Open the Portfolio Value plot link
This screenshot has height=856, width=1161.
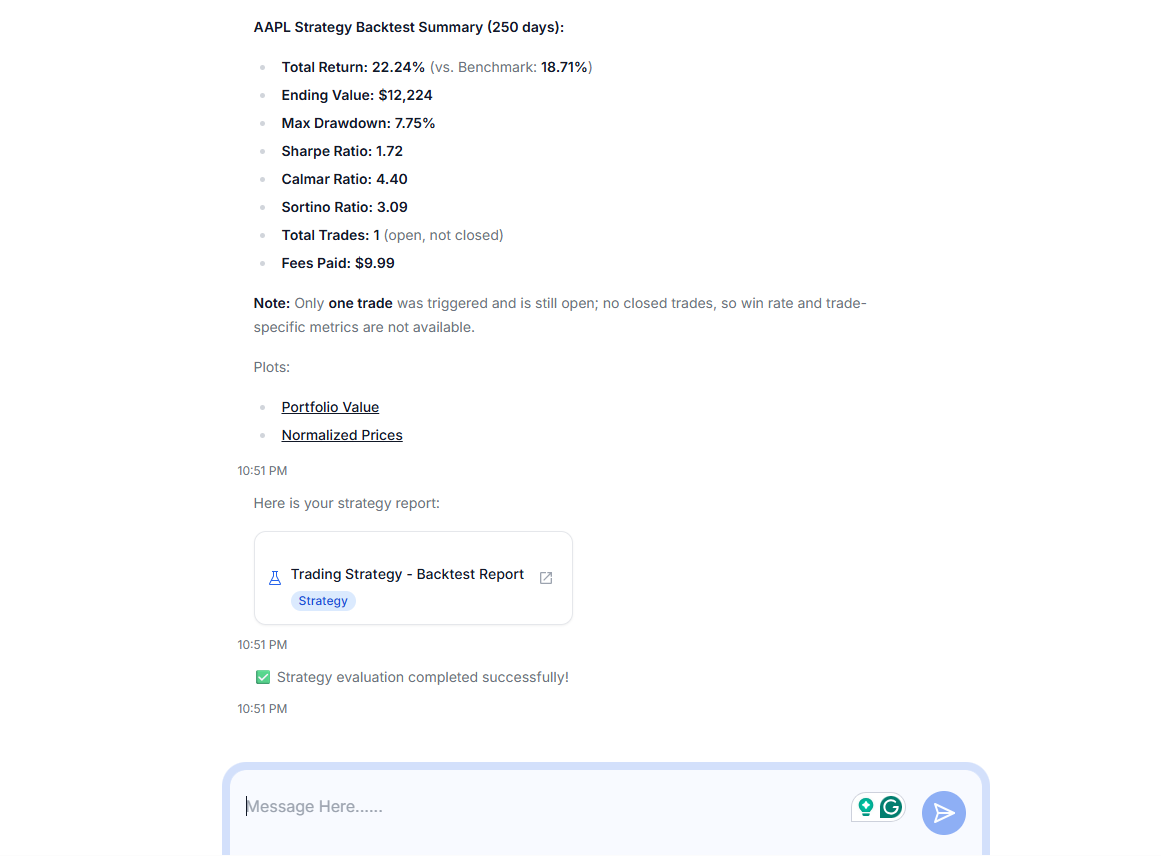point(330,407)
